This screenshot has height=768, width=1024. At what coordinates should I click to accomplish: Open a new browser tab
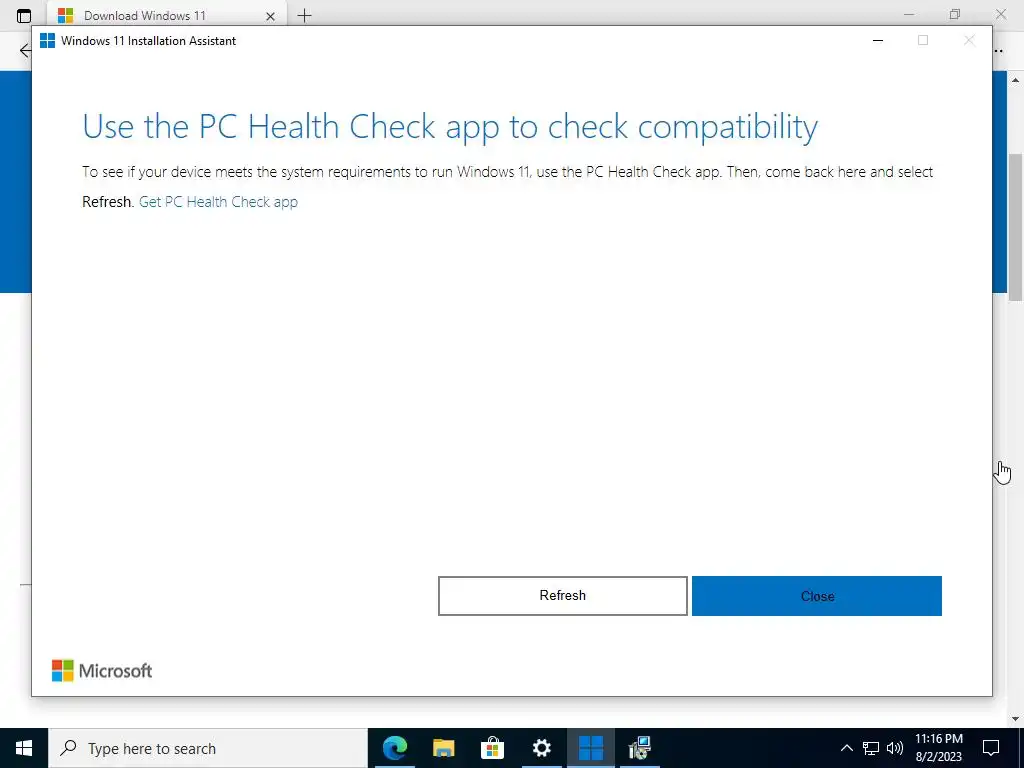(304, 16)
